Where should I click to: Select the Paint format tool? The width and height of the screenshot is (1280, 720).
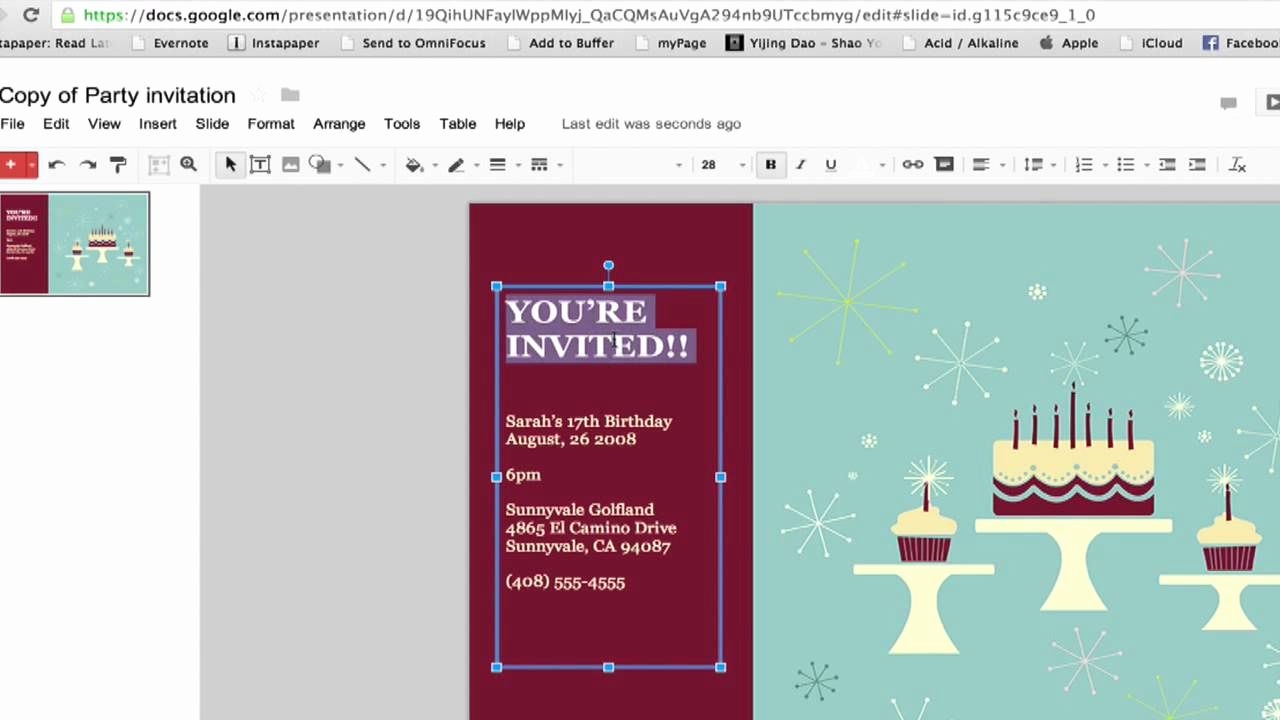[118, 164]
